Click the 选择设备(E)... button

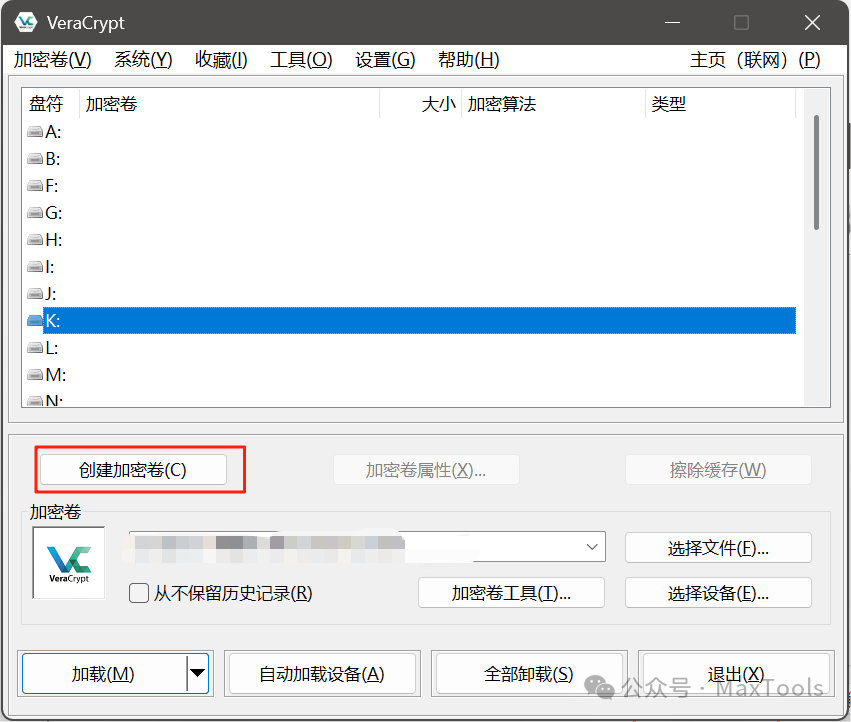tap(718, 593)
